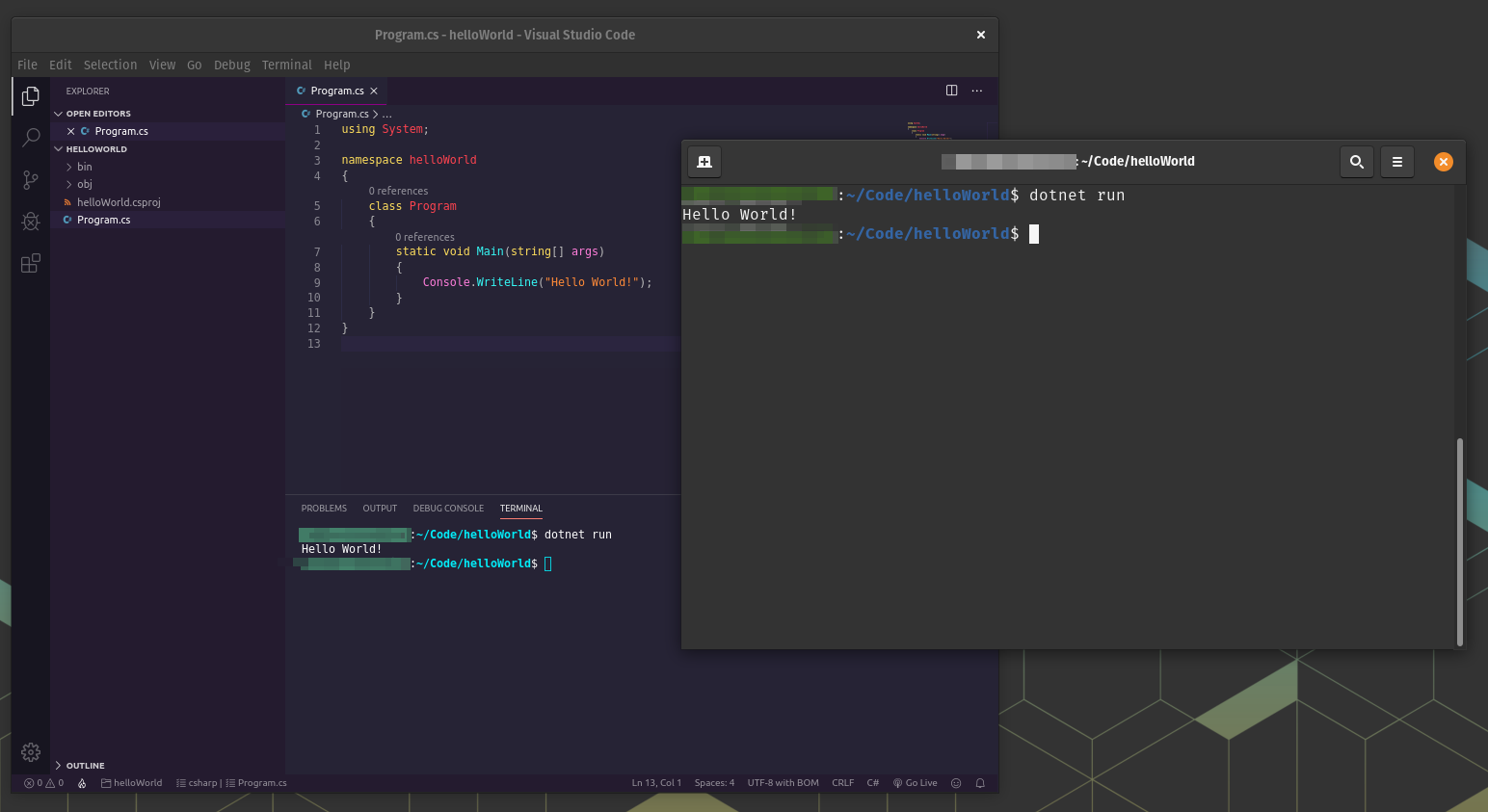Open the Help menu

[x=337, y=65]
